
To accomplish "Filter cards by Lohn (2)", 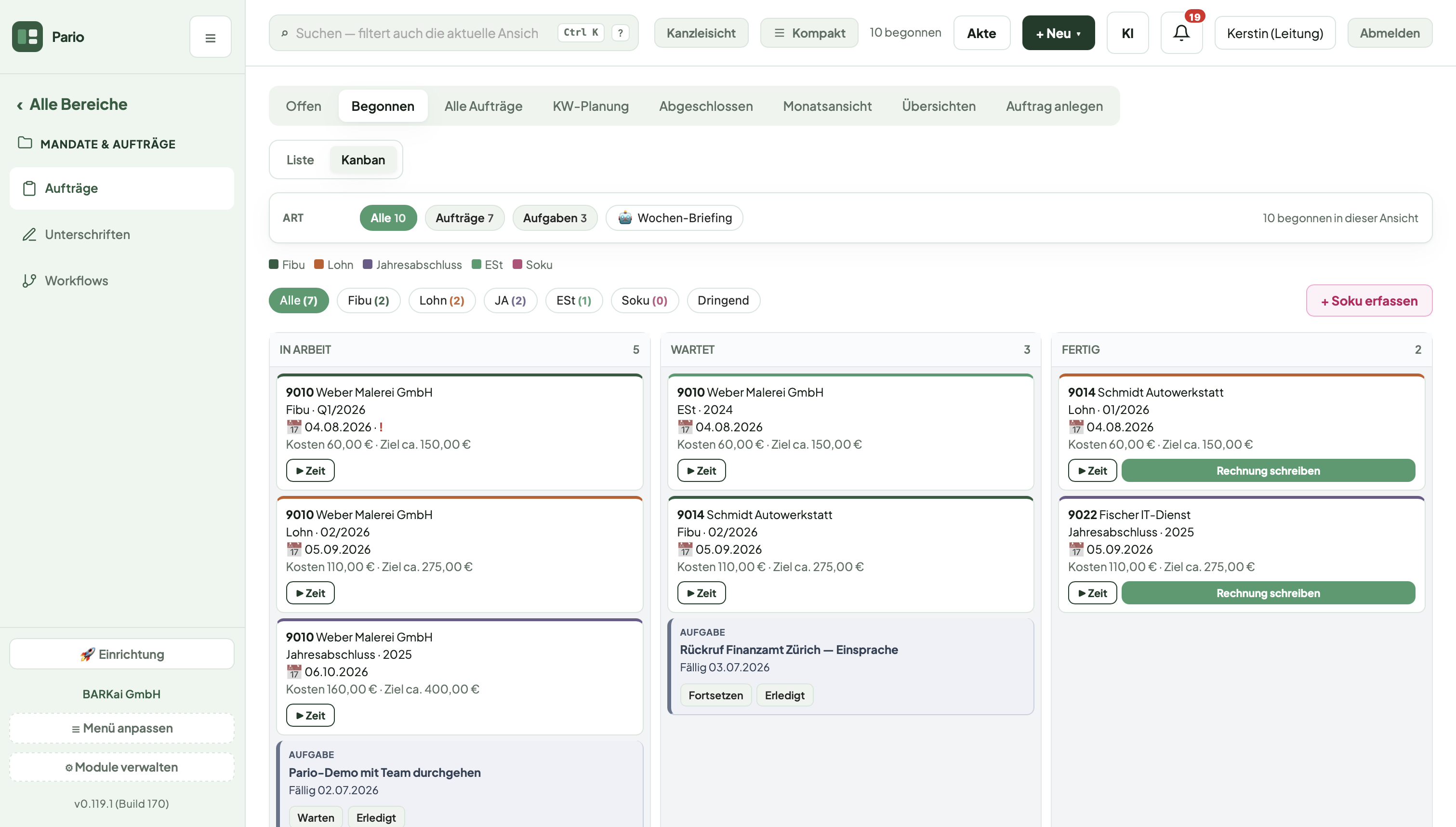I will click(442, 300).
